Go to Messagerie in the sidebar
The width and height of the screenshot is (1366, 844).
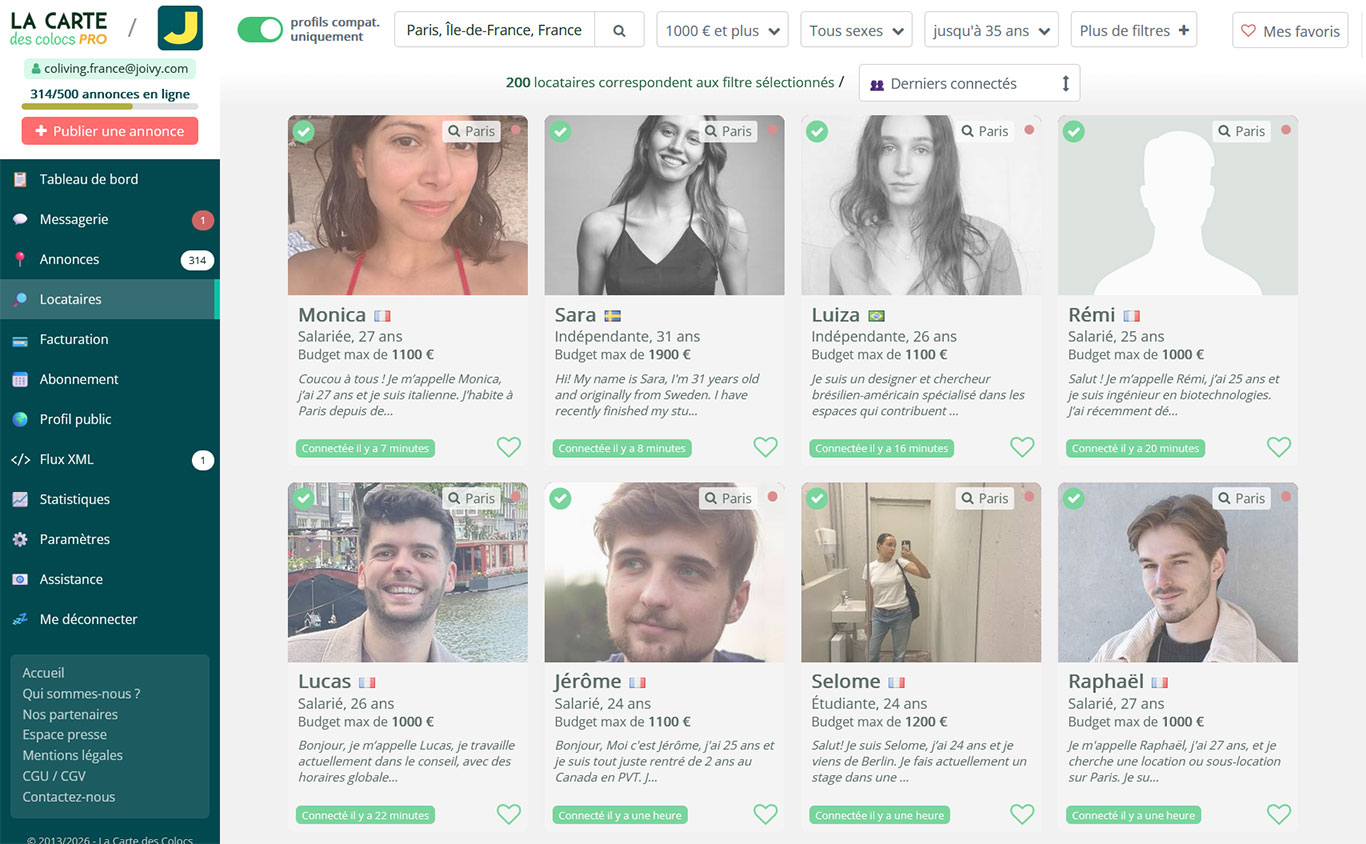(x=74, y=219)
